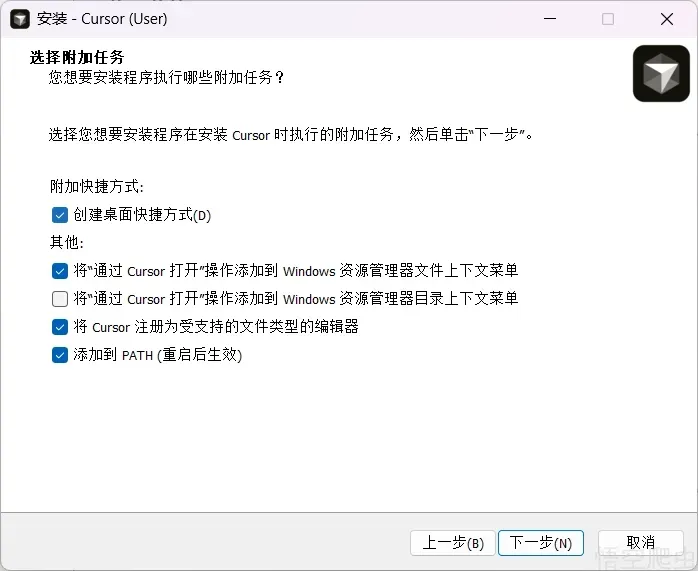Toggle 将 Cursor 注册为受支持的文件类型的编辑器
The image size is (698, 571).
60,327
